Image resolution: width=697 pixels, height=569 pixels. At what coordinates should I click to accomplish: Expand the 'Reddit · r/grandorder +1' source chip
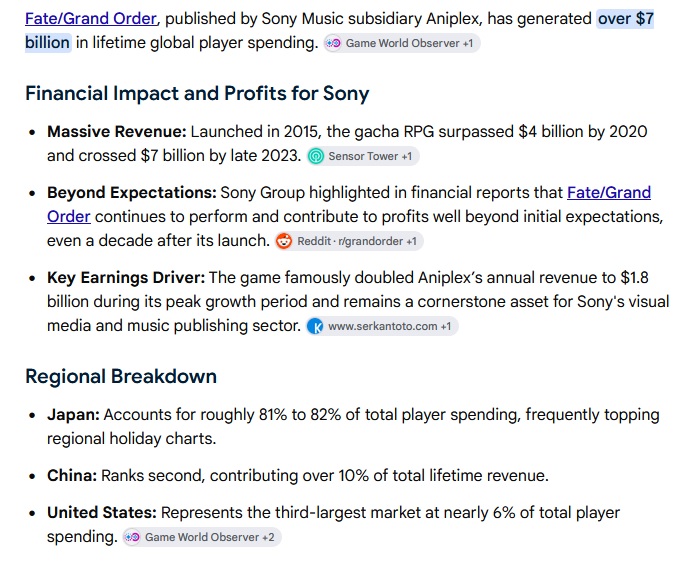(x=349, y=241)
